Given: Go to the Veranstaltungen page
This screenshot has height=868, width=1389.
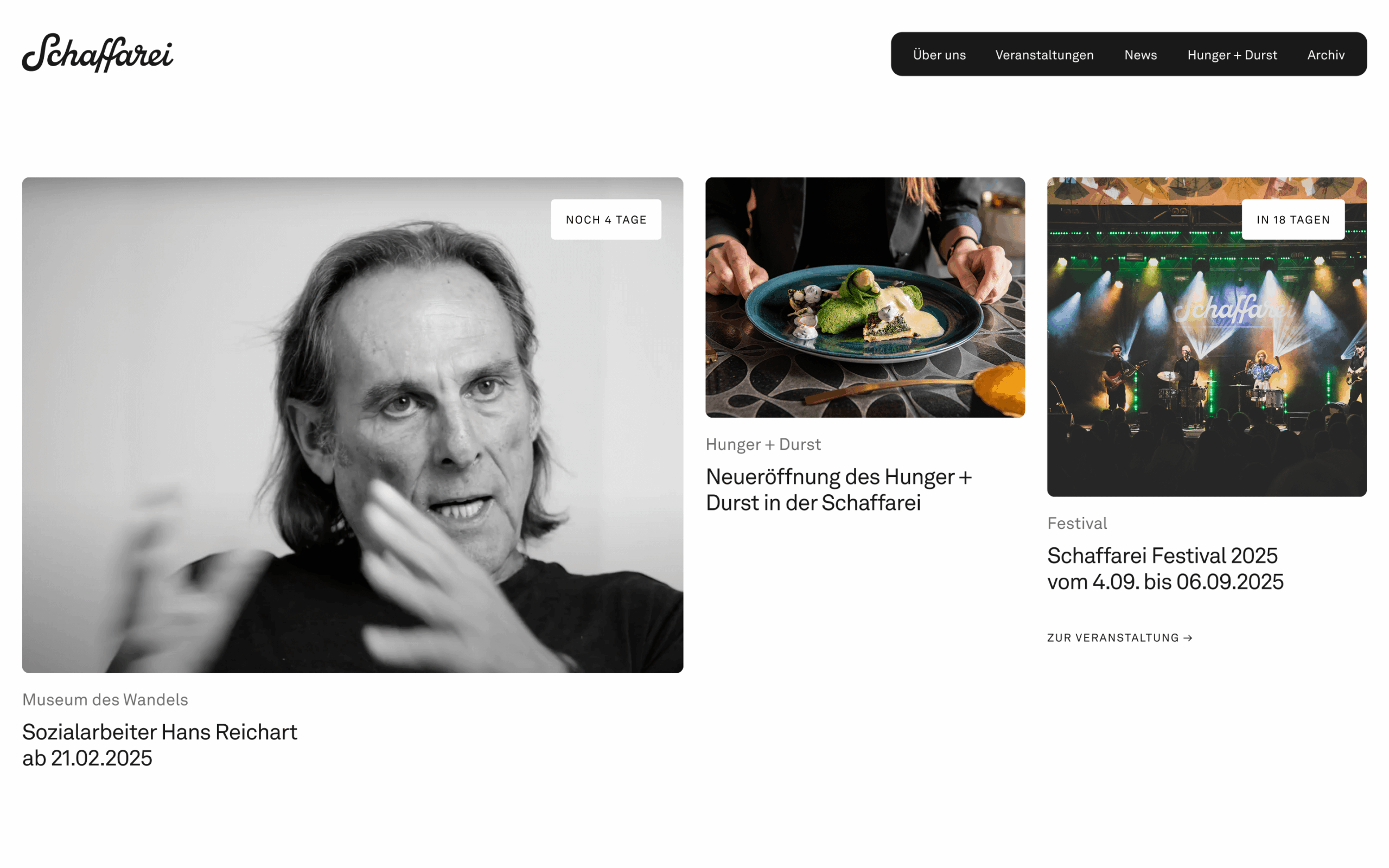Looking at the screenshot, I should click(x=1044, y=55).
